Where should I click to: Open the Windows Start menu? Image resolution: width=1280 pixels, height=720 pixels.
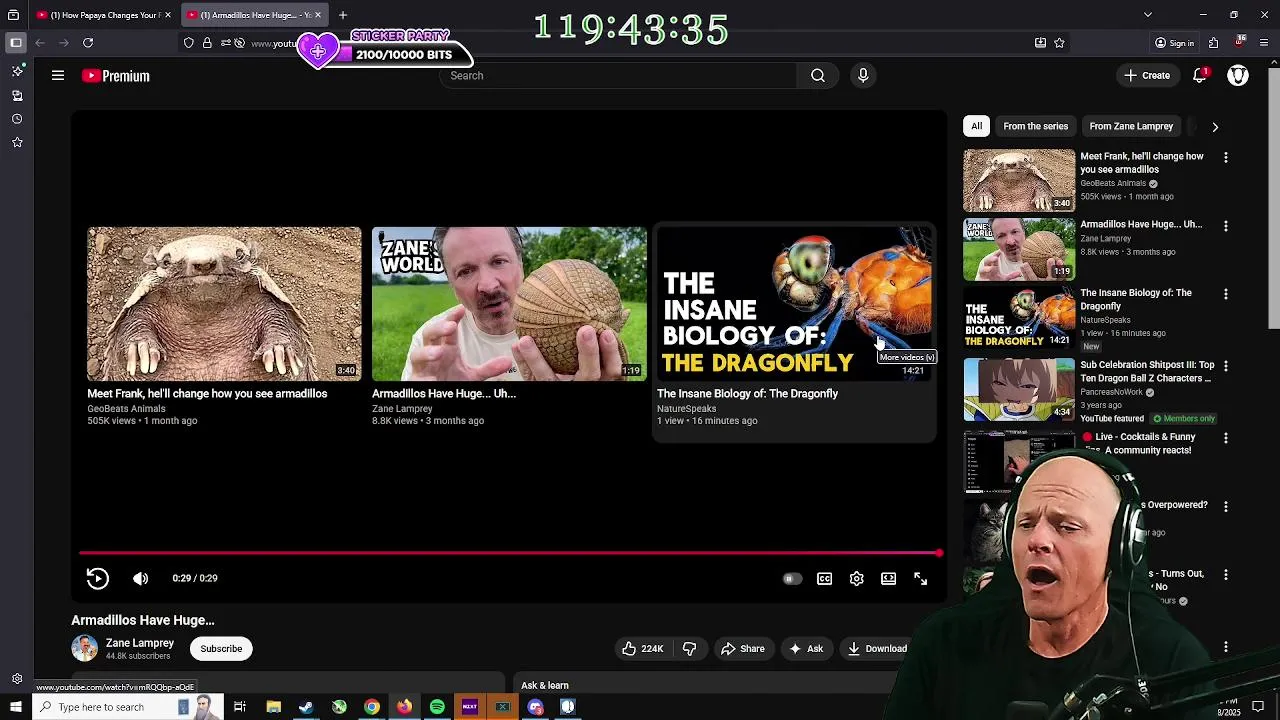coord(15,707)
